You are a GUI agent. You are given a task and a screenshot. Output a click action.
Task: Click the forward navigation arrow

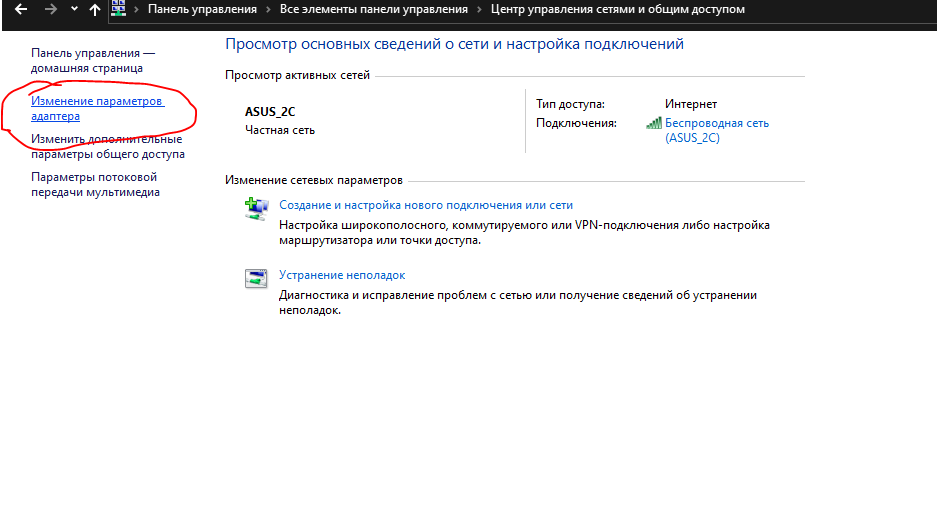51,9
